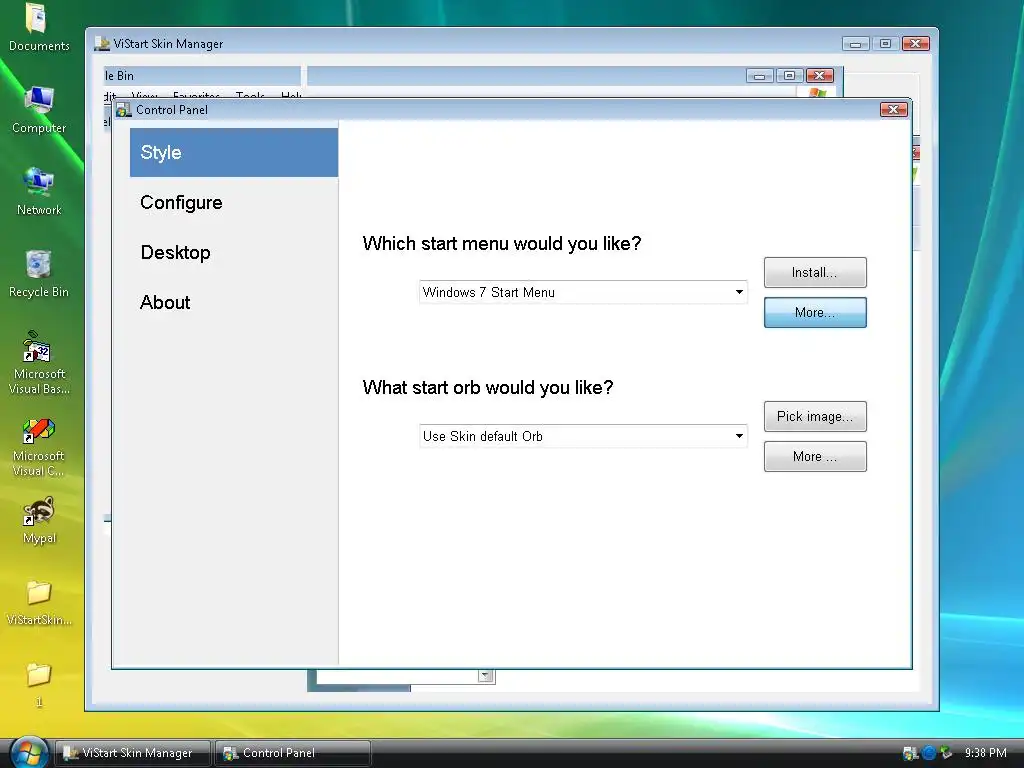Image resolution: width=1024 pixels, height=768 pixels.
Task: Minimize the ViStart Skin Manager window
Action: [856, 44]
